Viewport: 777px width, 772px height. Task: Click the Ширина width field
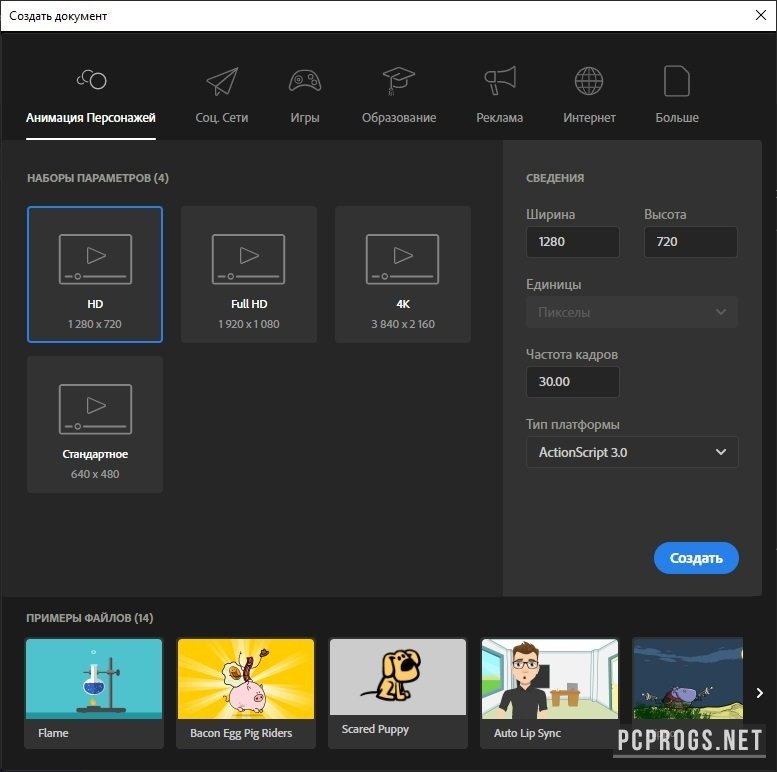click(x=572, y=242)
